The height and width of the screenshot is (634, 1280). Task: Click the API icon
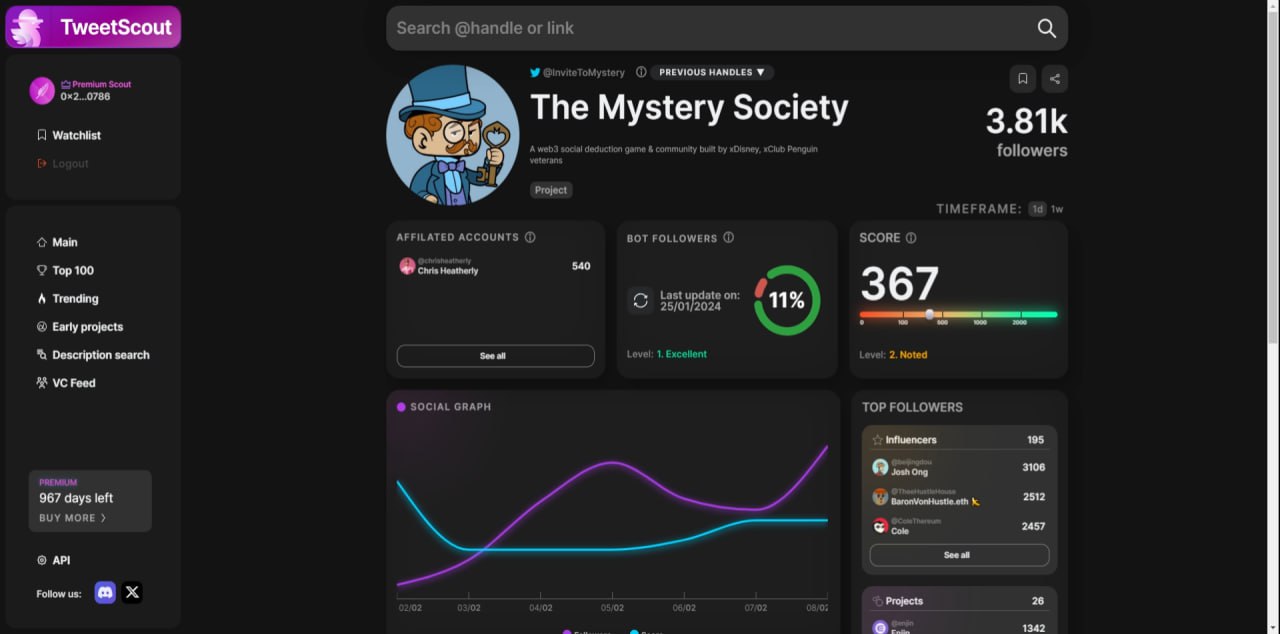click(x=42, y=560)
